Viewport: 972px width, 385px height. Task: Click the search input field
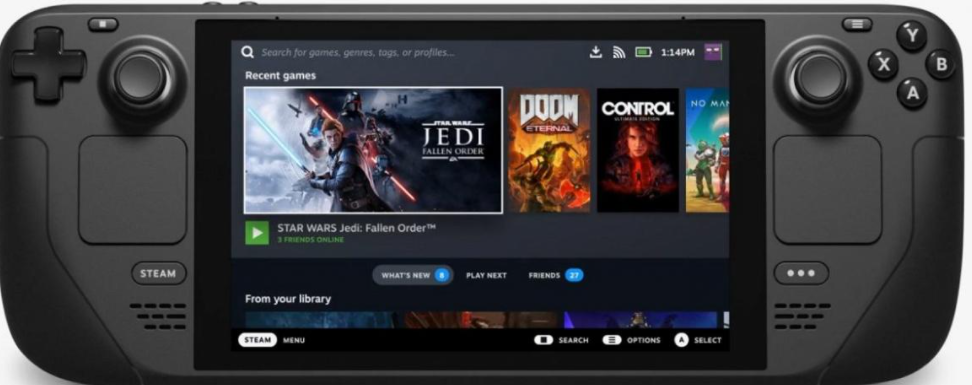click(x=358, y=53)
